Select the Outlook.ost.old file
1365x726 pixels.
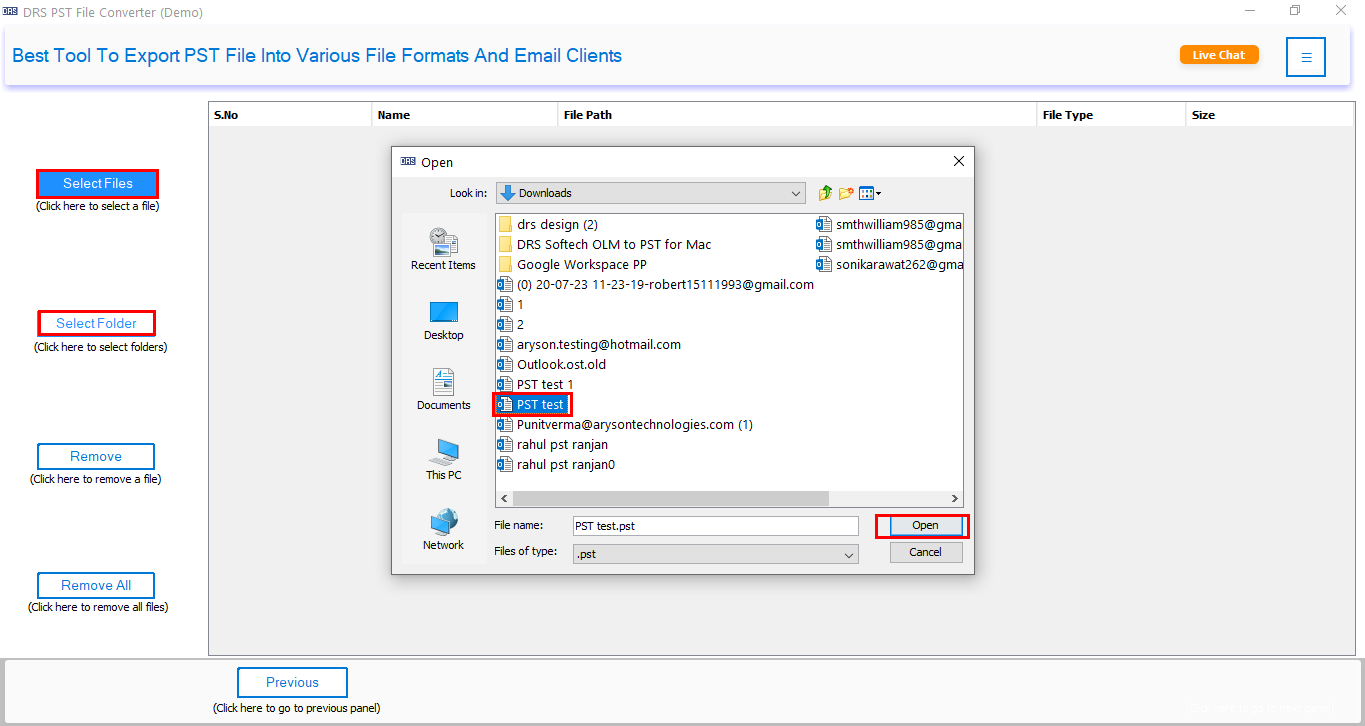tap(552, 364)
